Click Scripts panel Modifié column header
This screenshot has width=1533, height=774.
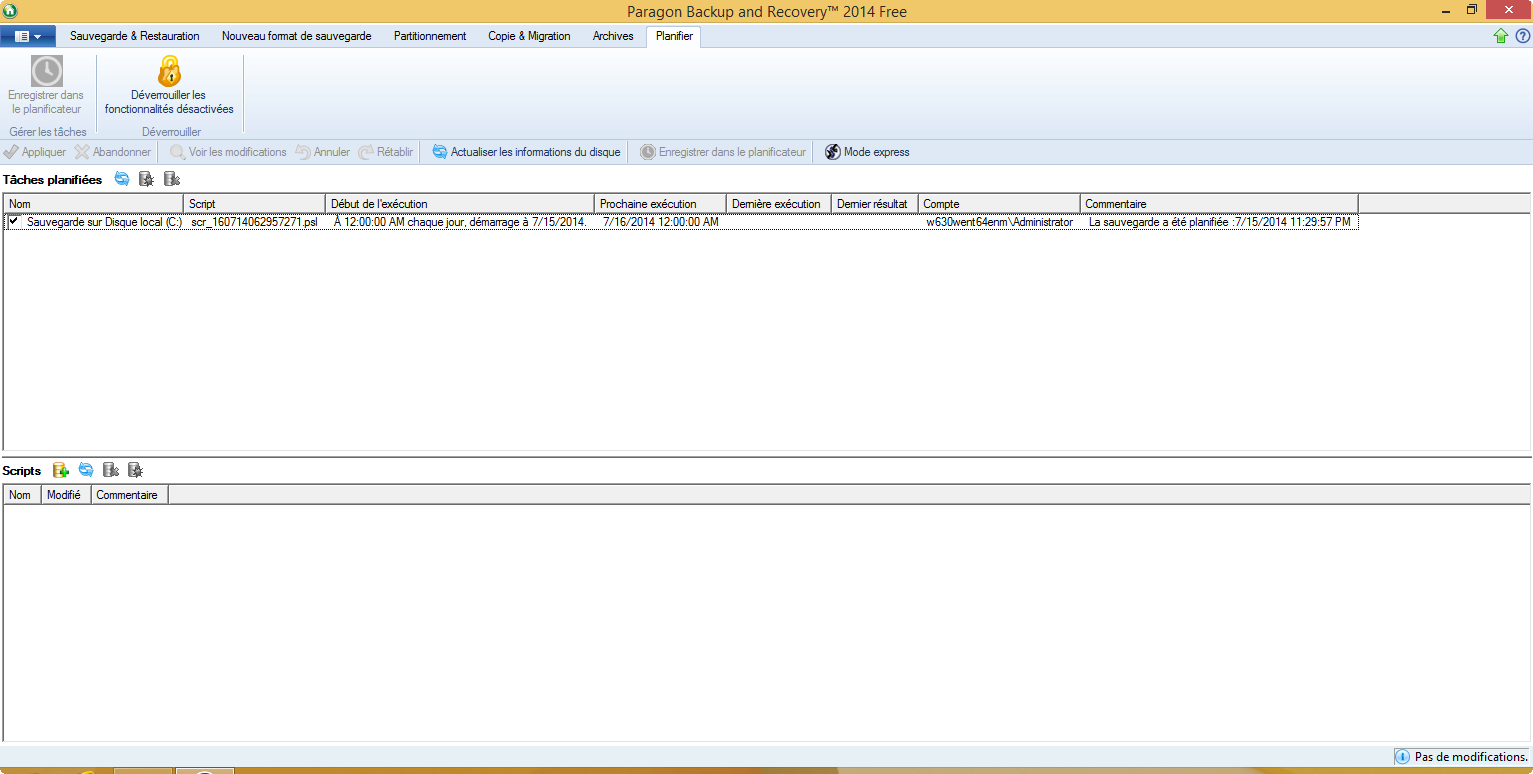coord(66,494)
